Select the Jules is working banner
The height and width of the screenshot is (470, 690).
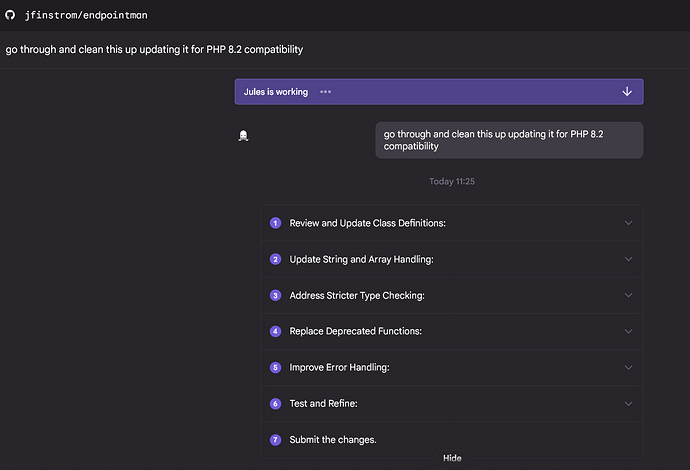click(x=439, y=92)
